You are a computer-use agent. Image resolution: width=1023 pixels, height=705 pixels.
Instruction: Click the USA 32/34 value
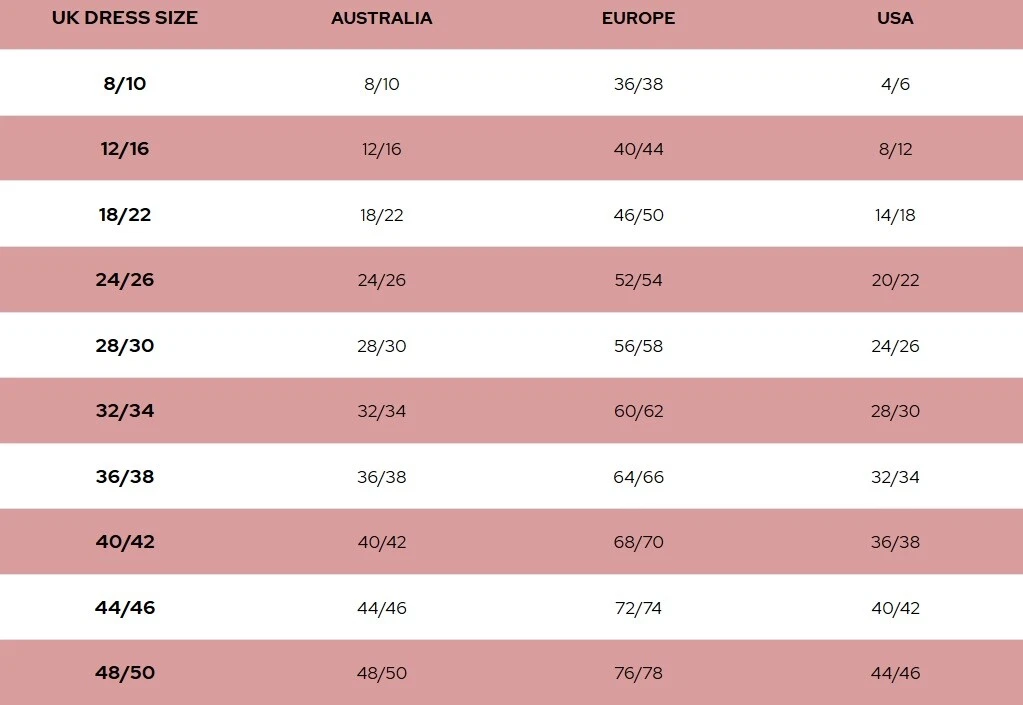point(895,477)
